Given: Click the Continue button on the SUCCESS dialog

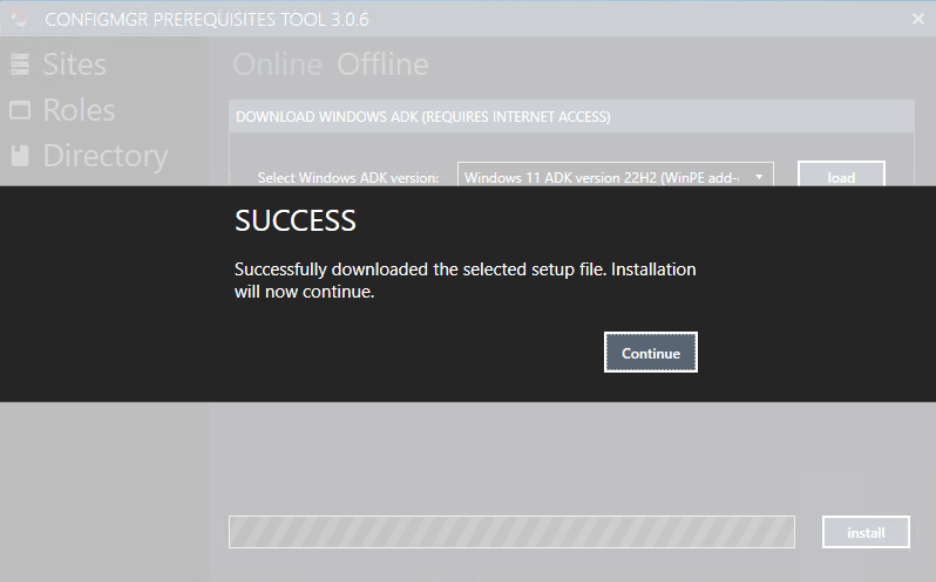Looking at the screenshot, I should (x=650, y=351).
